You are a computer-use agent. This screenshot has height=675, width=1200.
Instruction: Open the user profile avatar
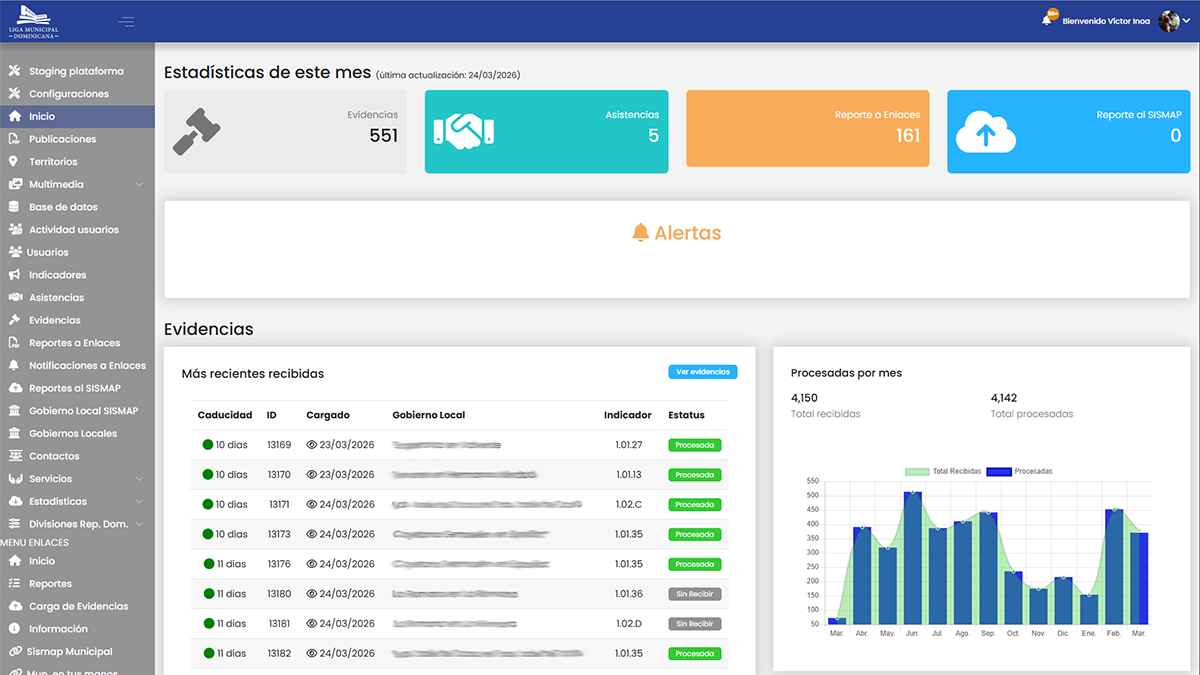coord(1168,21)
